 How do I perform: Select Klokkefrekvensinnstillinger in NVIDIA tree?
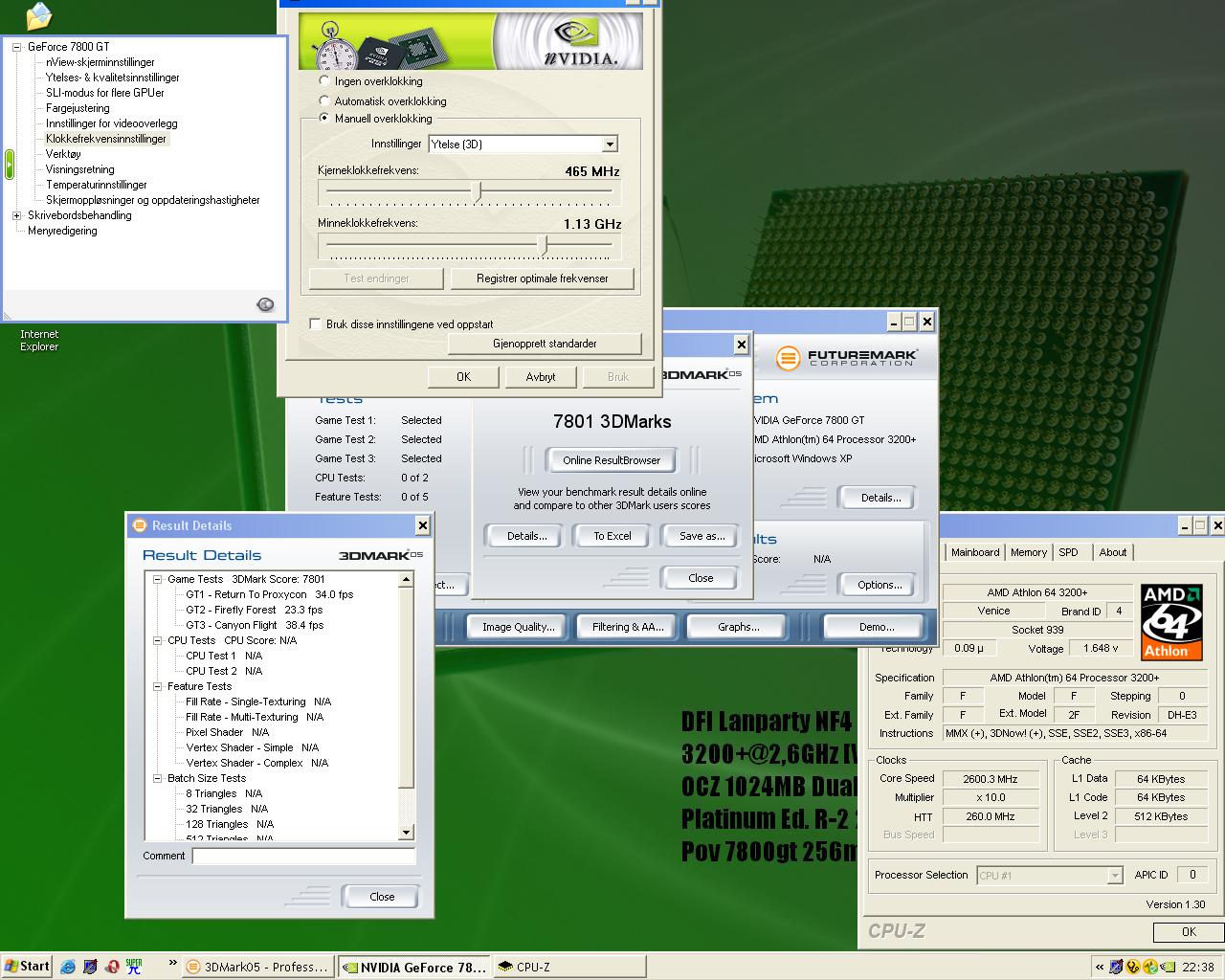click(x=106, y=139)
